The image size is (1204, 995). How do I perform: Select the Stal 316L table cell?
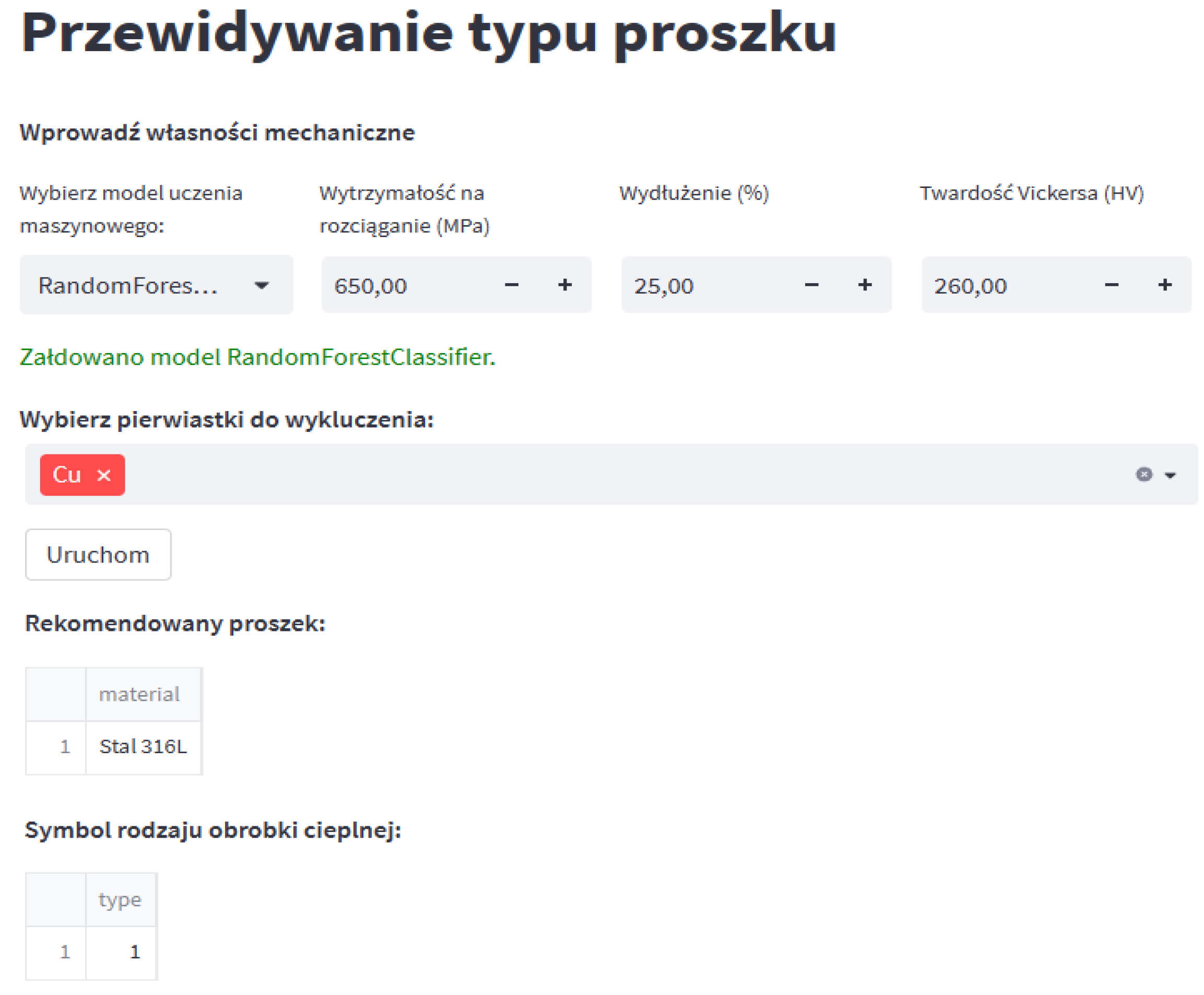[x=143, y=746]
